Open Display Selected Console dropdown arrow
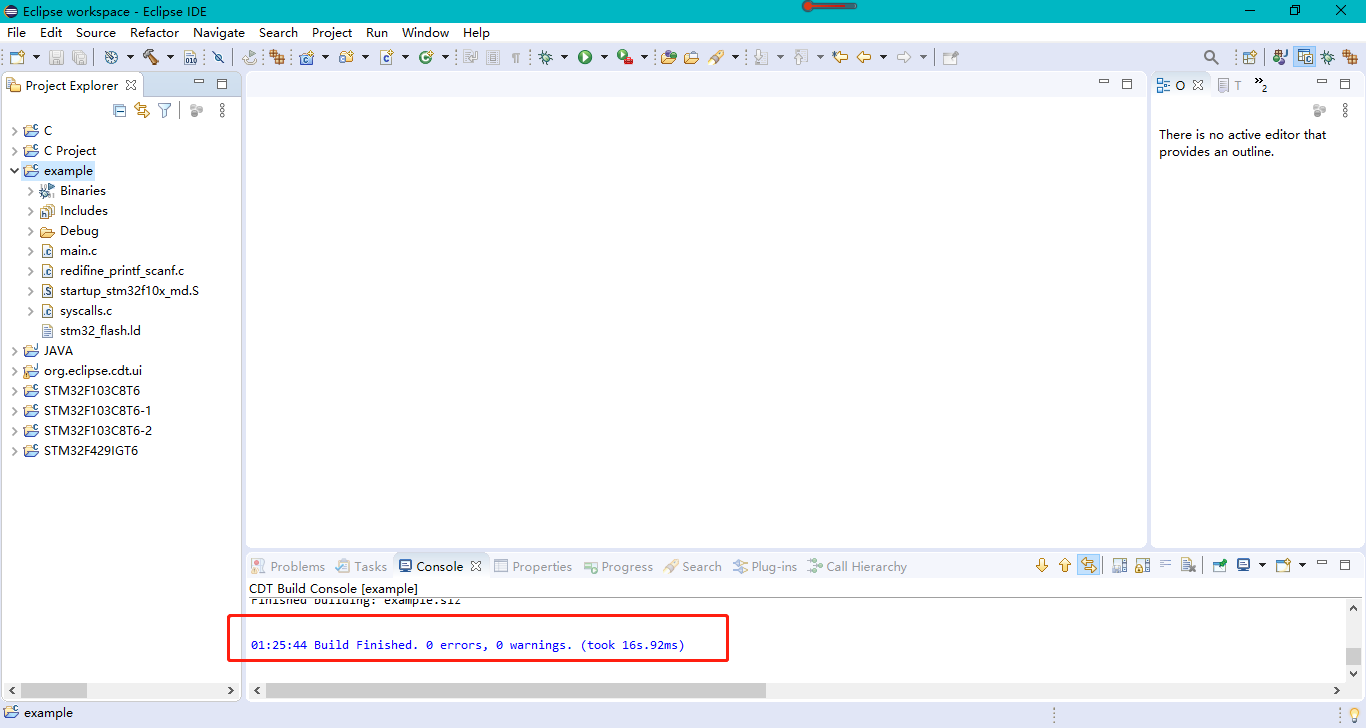 click(x=1262, y=565)
